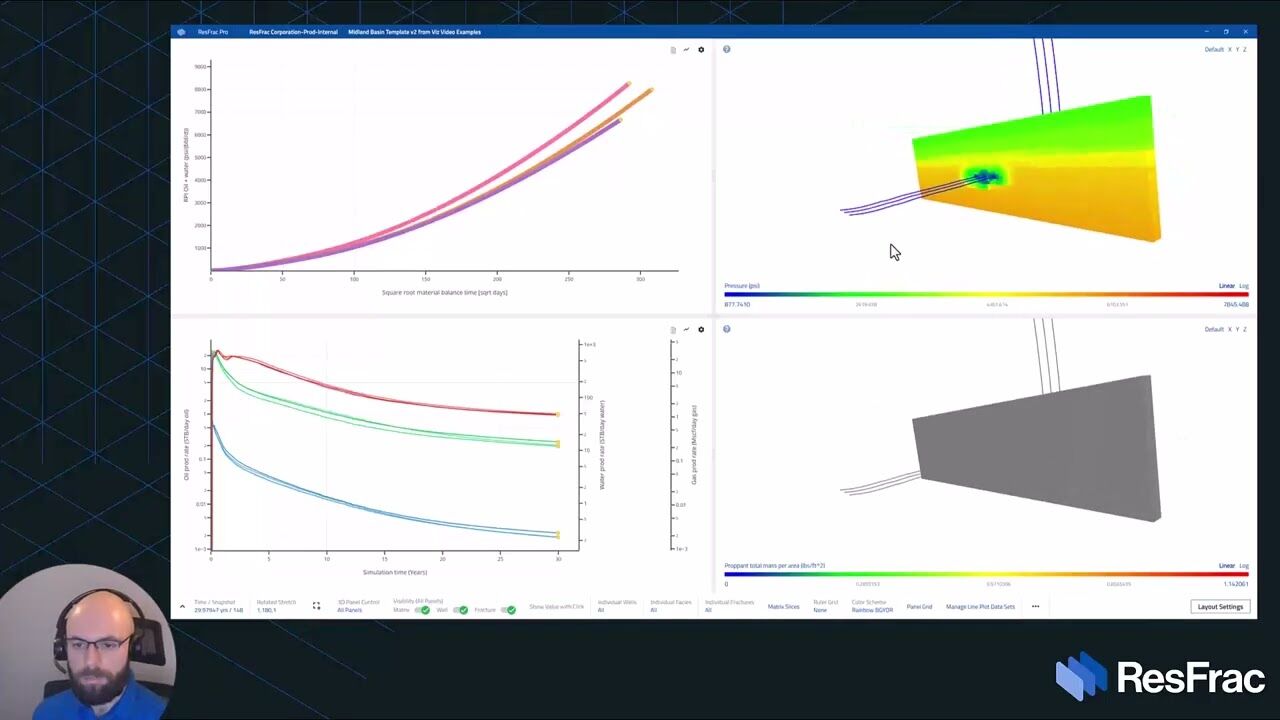Select Log scale for proppant legend

point(1244,566)
